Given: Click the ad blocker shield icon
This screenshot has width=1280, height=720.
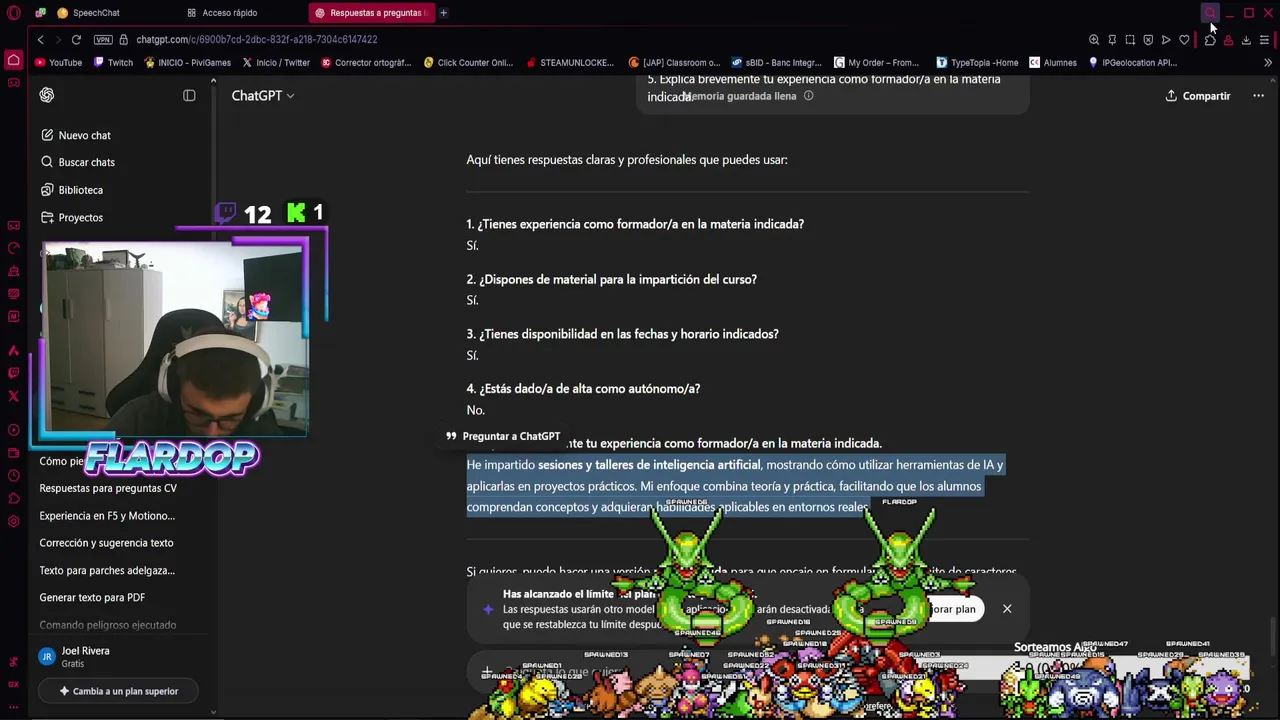Looking at the screenshot, I should (1148, 40).
